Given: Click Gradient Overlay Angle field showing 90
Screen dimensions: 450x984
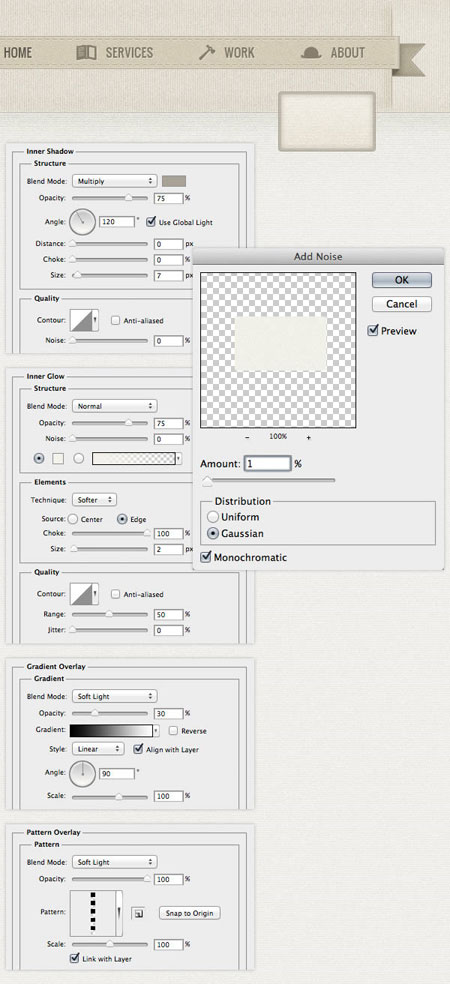Looking at the screenshot, I should 117,774.
